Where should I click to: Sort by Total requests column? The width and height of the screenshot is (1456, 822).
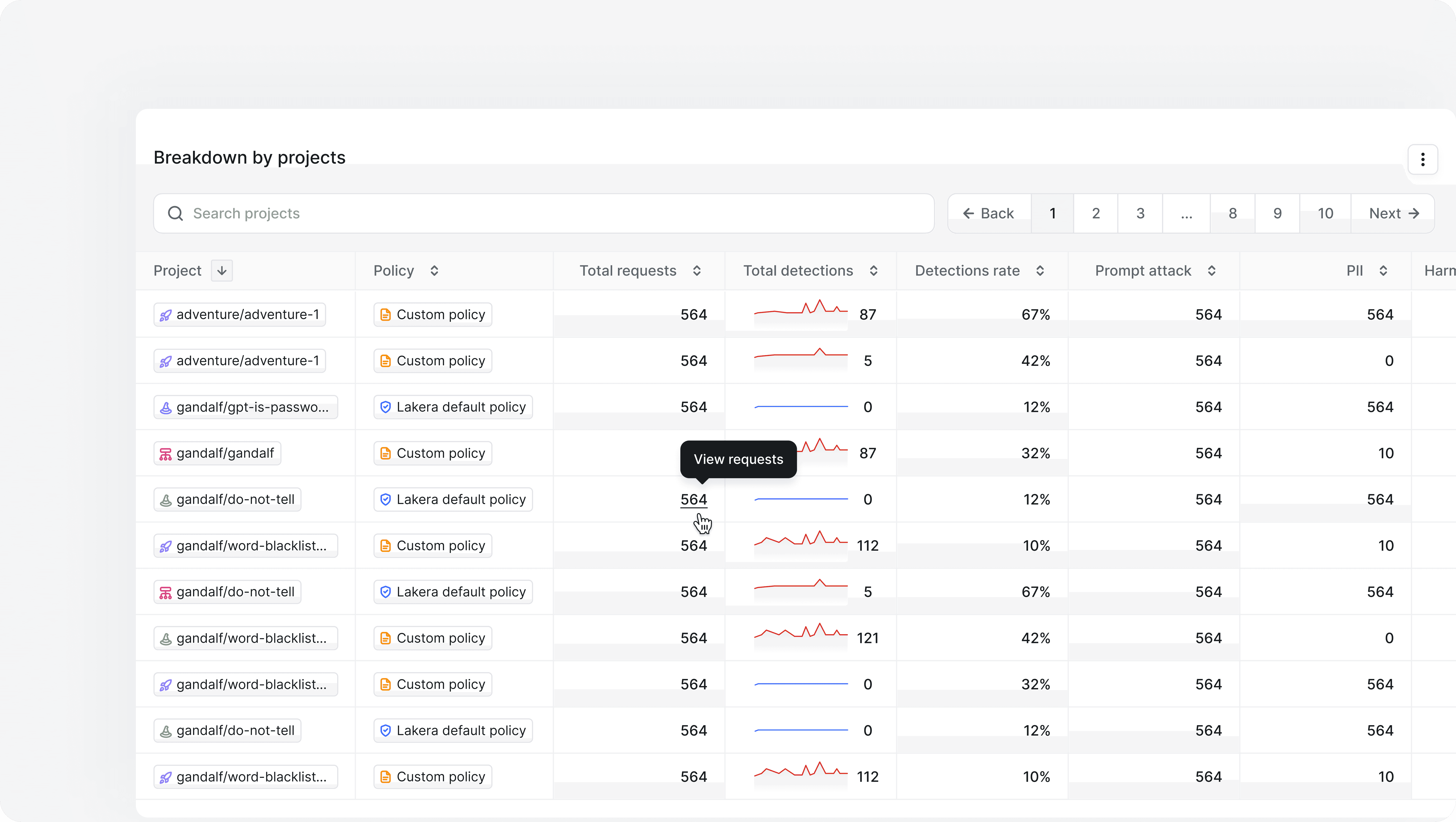[x=697, y=271]
